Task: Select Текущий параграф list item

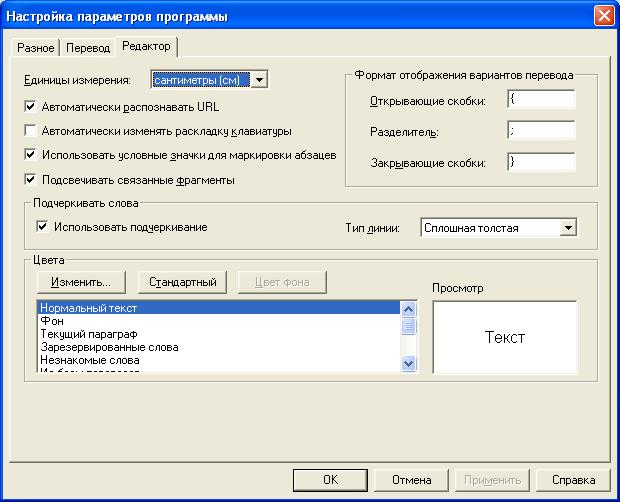Action: point(219,334)
